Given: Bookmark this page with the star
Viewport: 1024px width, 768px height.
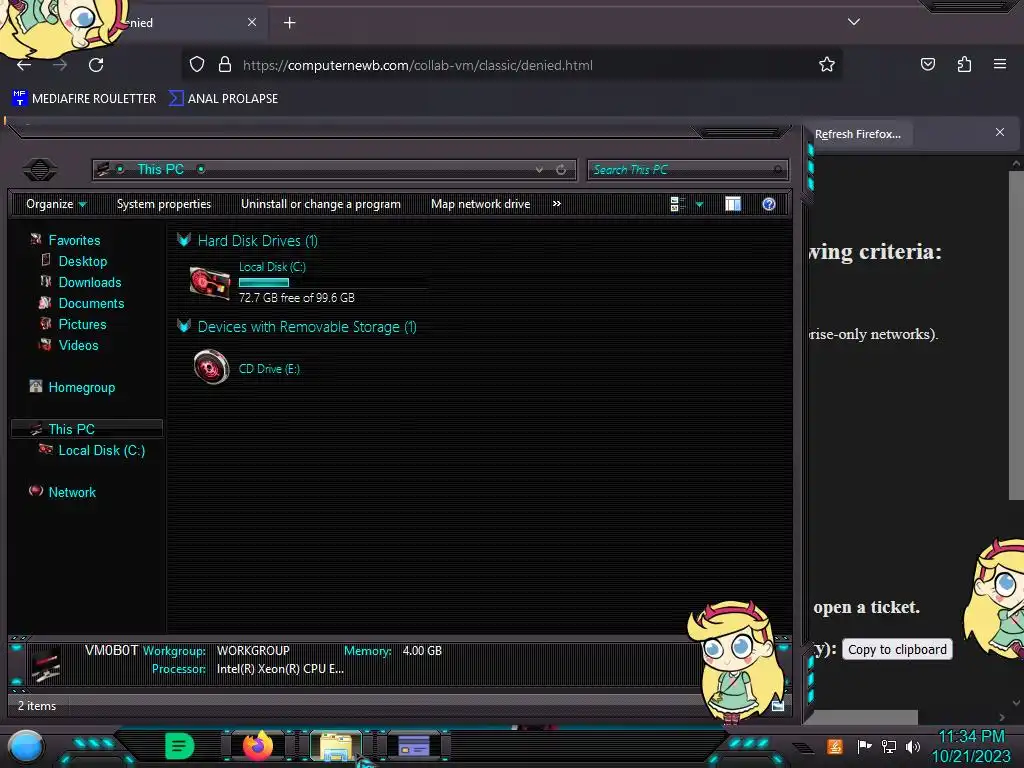Looking at the screenshot, I should (x=827, y=64).
